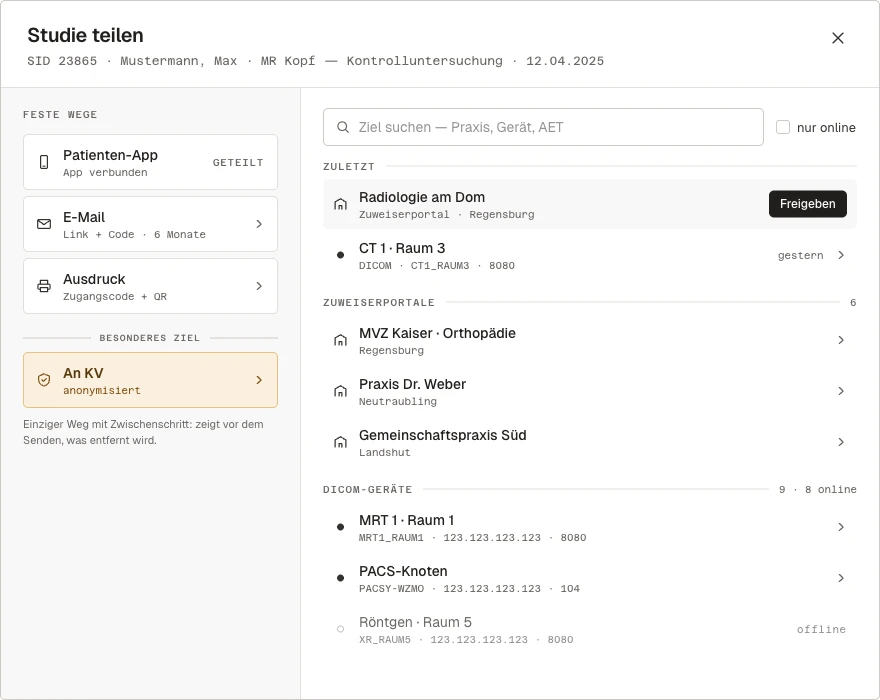Click the shield icon for An KV

pyautogui.click(x=44, y=380)
